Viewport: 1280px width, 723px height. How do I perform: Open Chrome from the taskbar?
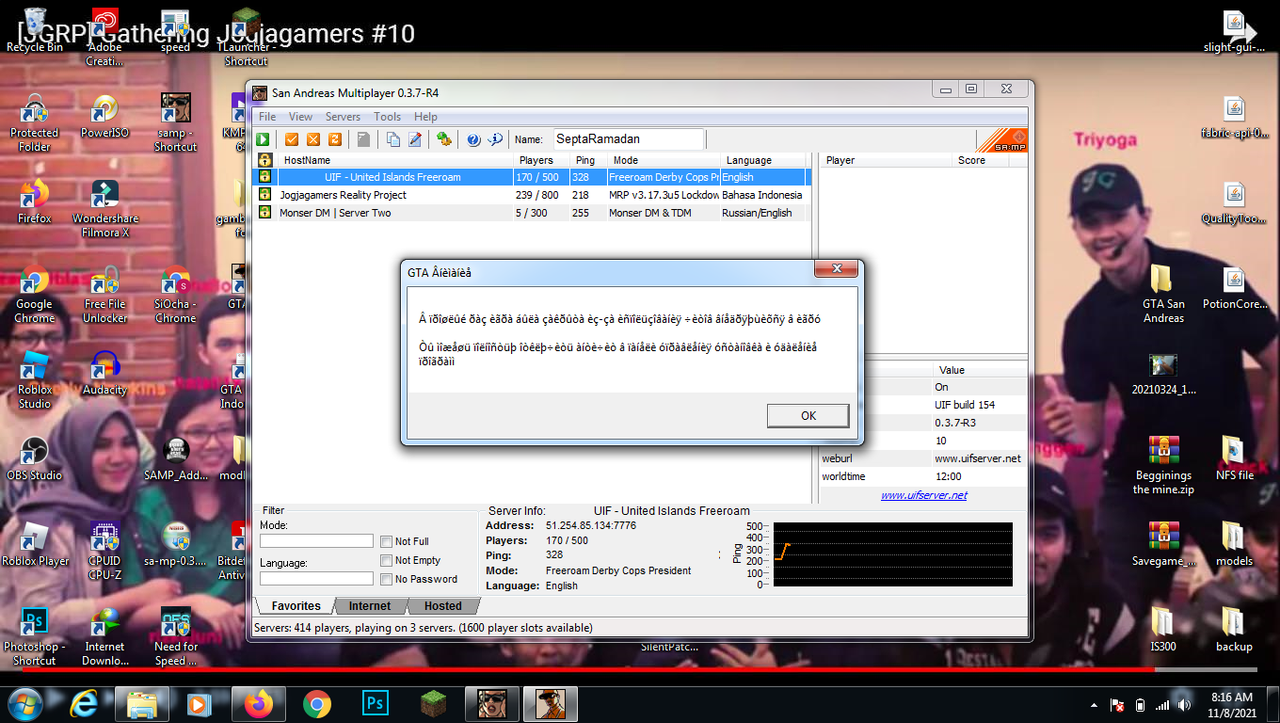point(317,704)
